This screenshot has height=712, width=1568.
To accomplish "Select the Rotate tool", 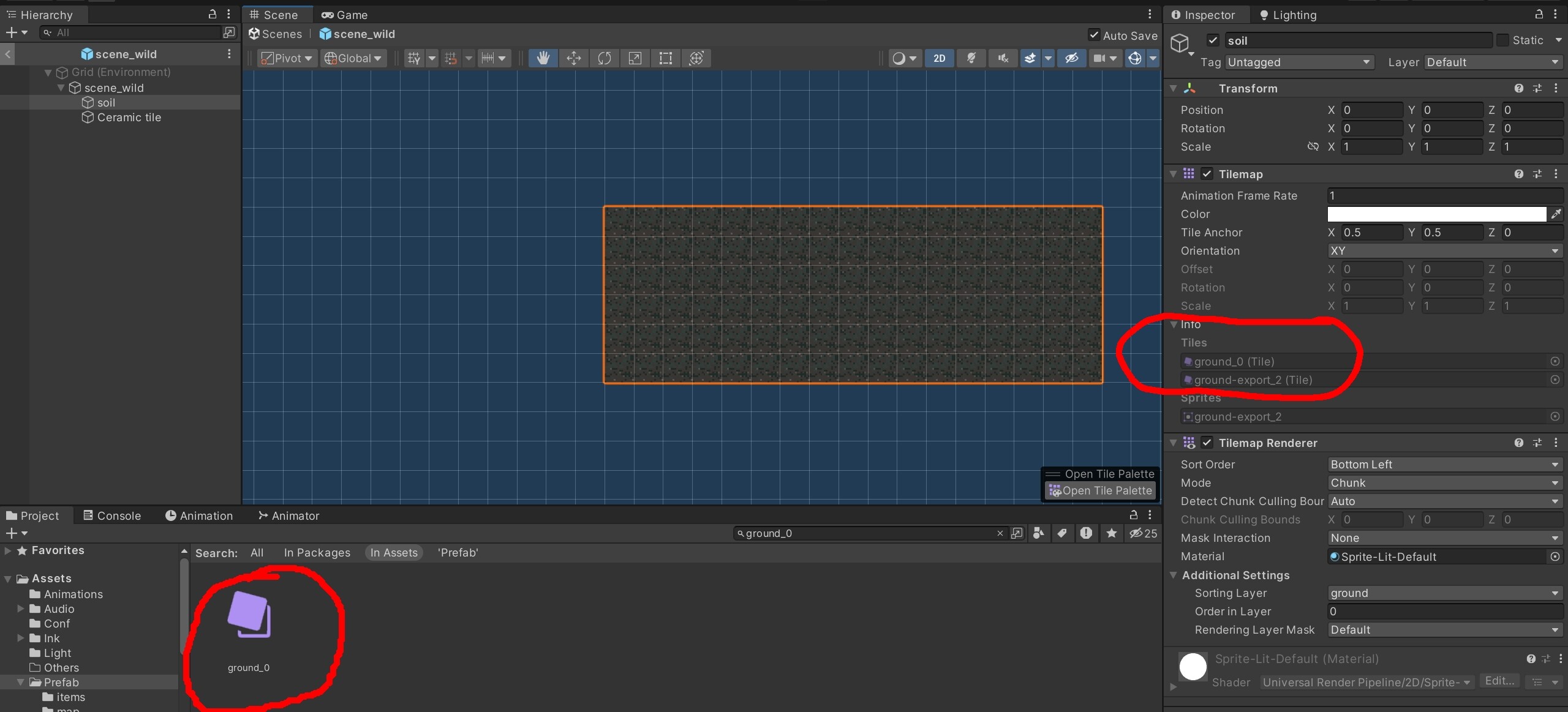I will 604,58.
